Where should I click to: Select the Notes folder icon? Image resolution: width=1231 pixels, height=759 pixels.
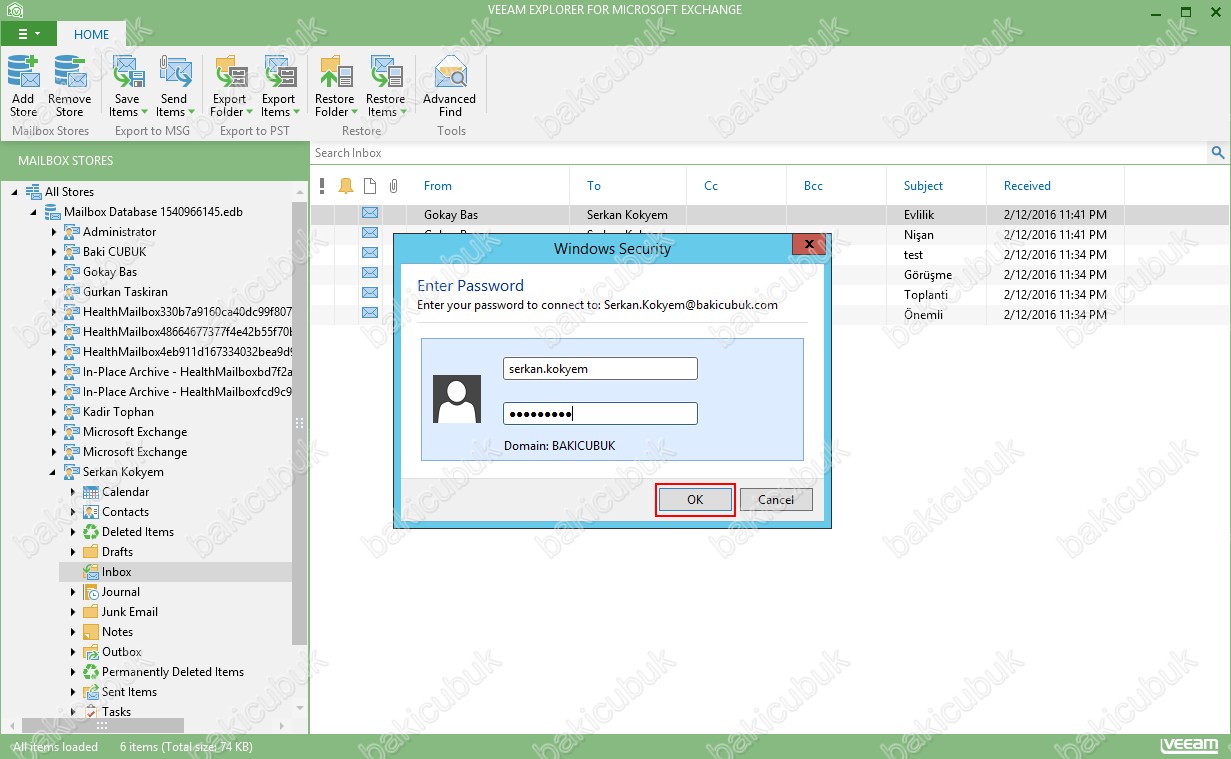pos(91,632)
